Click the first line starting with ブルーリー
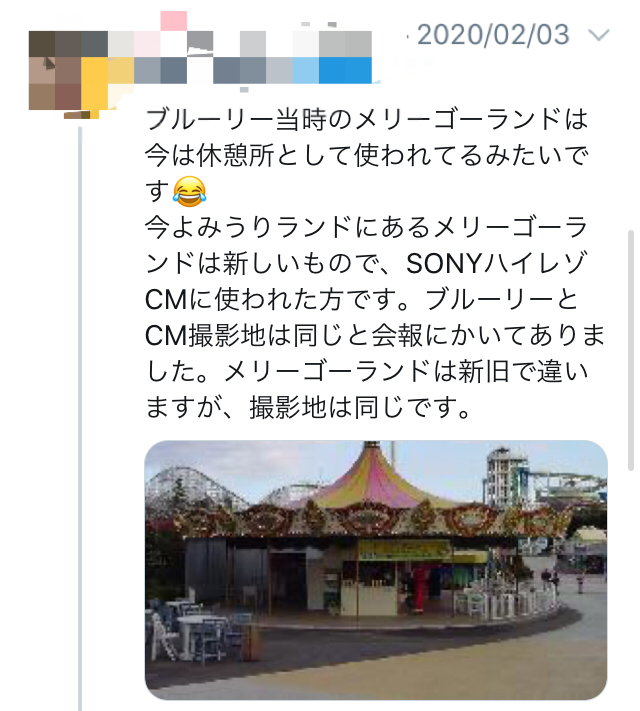Screen dimensions: 640x711 366,119
